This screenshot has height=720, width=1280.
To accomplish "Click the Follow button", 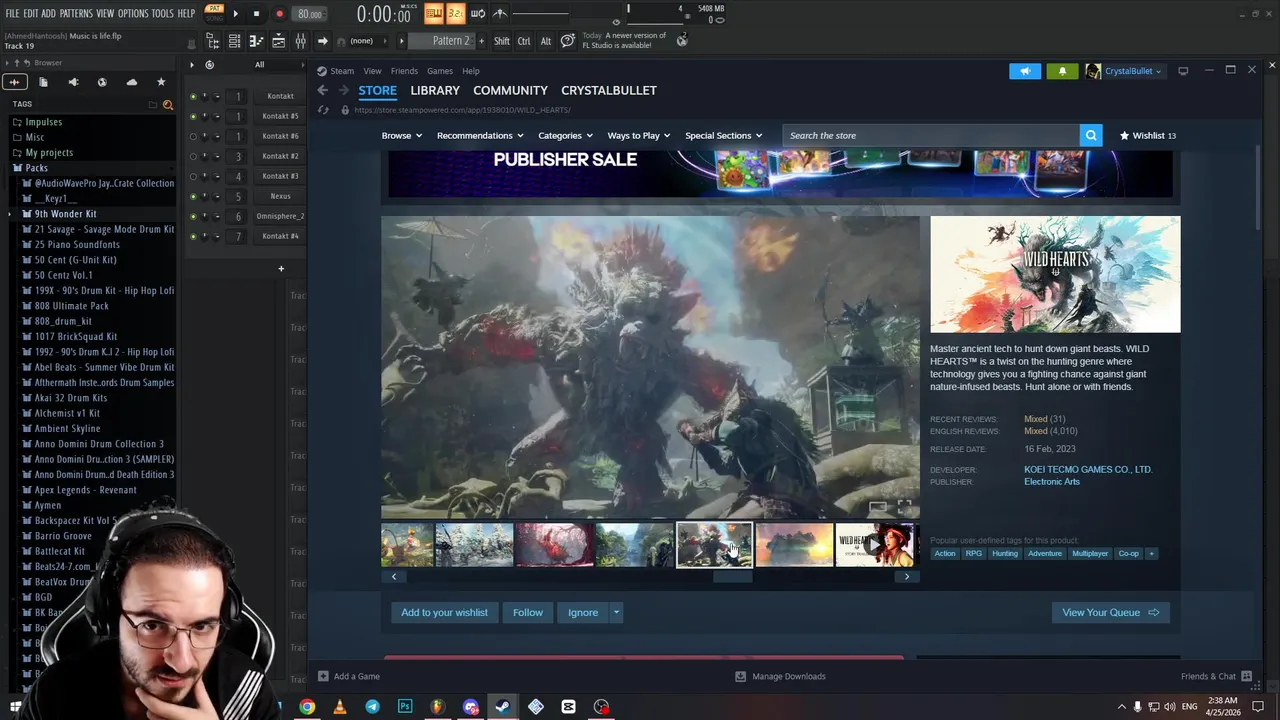I will pyautogui.click(x=528, y=612).
